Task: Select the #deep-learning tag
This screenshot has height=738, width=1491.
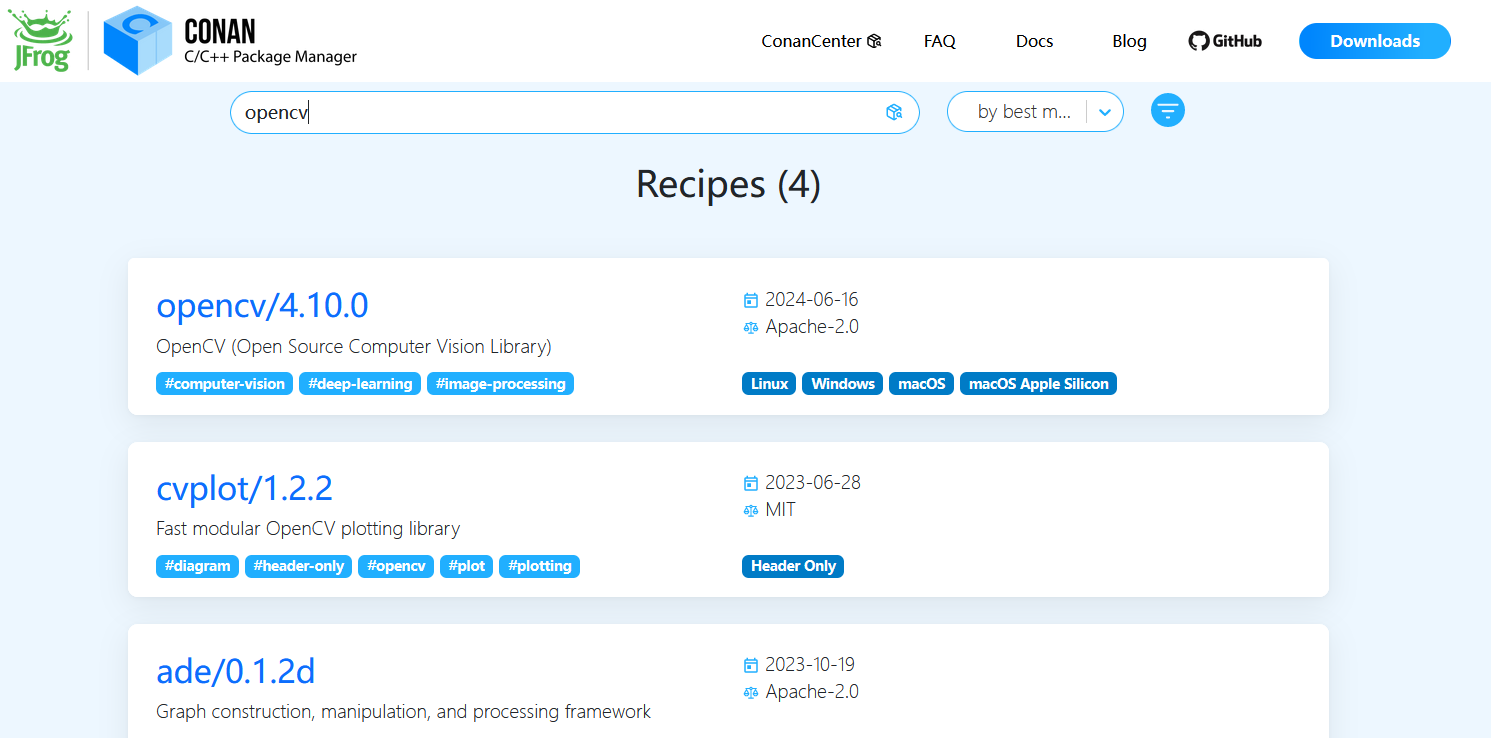Action: 360,384
